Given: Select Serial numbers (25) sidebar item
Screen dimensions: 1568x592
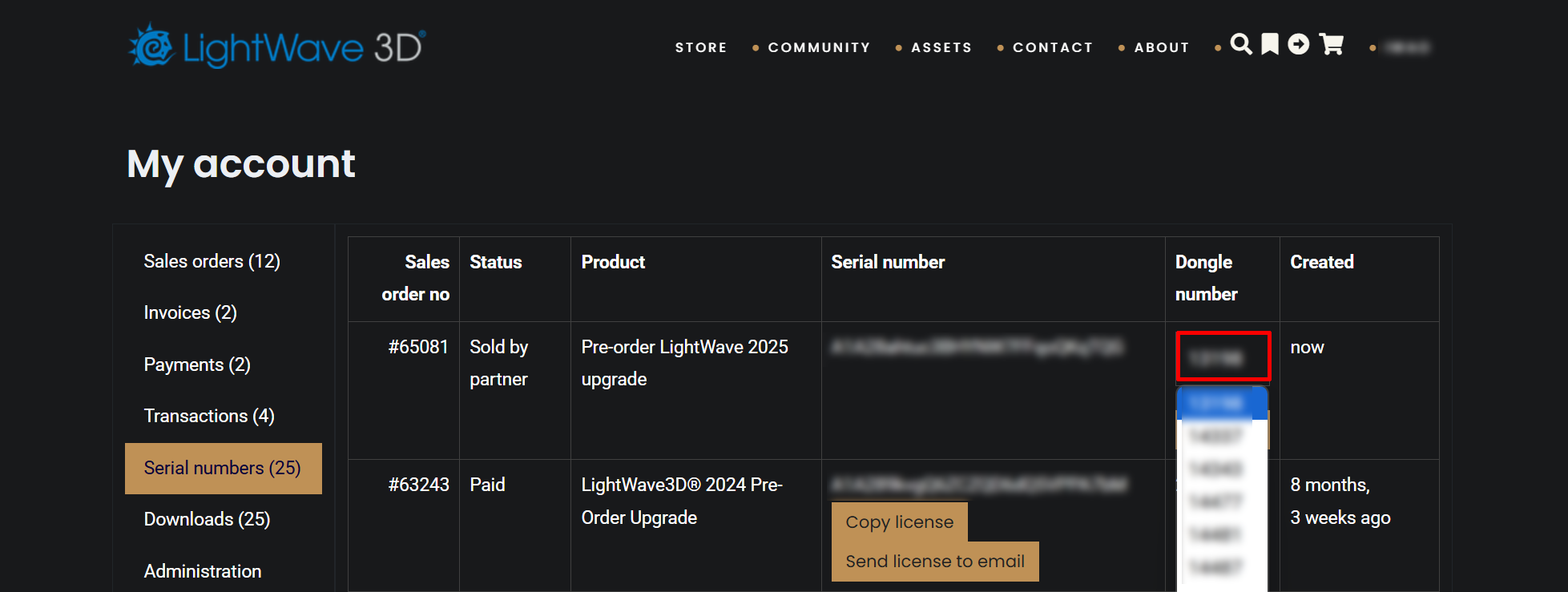Looking at the screenshot, I should point(224,468).
